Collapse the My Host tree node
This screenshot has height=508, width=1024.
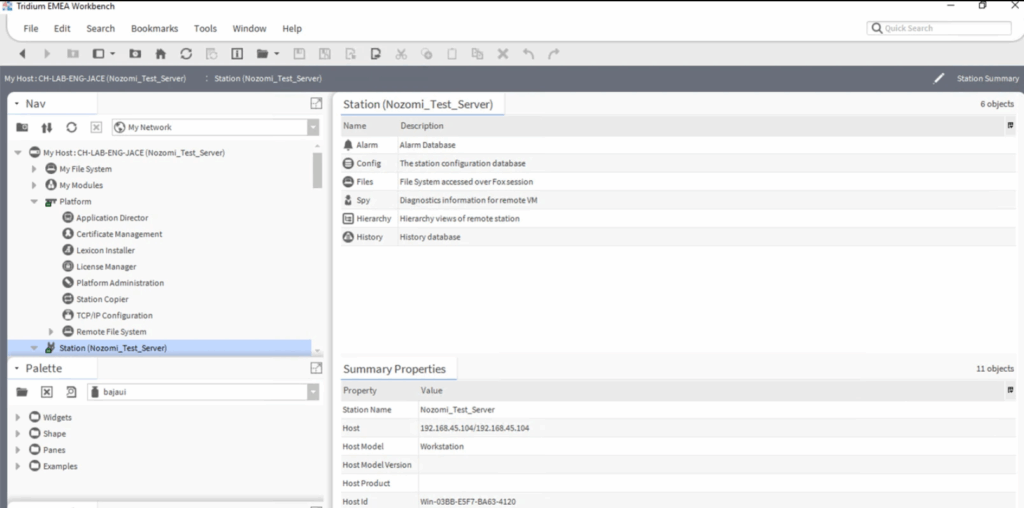(x=18, y=153)
